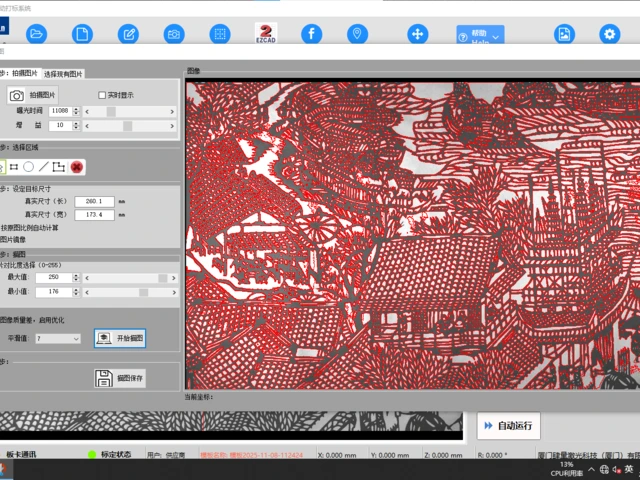Launch EZCAD2 from the toolbar
The image size is (640, 480).
click(x=266, y=33)
